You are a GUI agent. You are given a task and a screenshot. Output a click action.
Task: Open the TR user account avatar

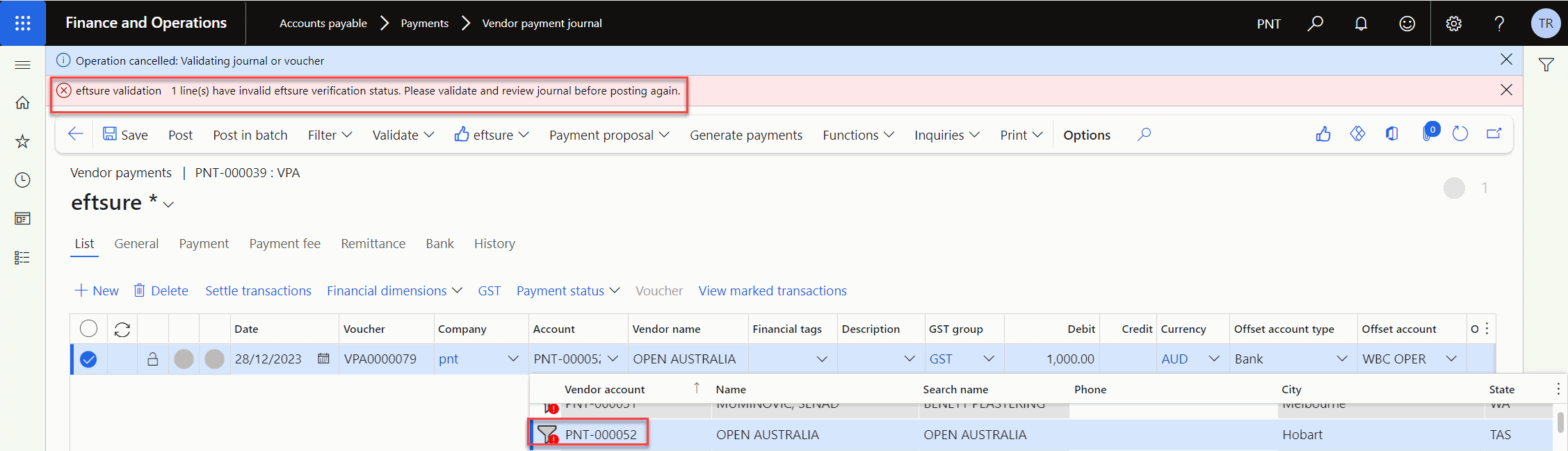[x=1545, y=23]
